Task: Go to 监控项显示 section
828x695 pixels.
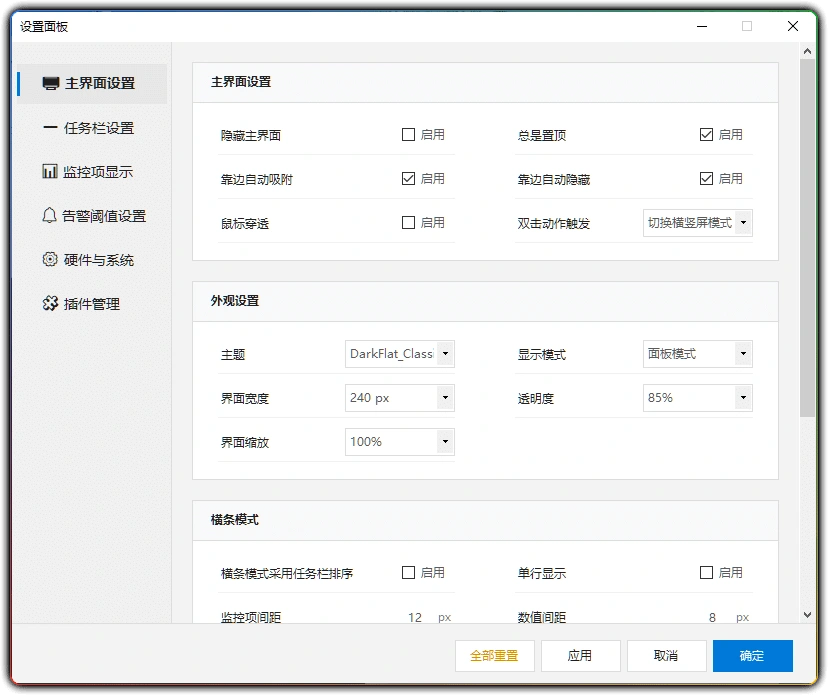Action: (x=92, y=172)
